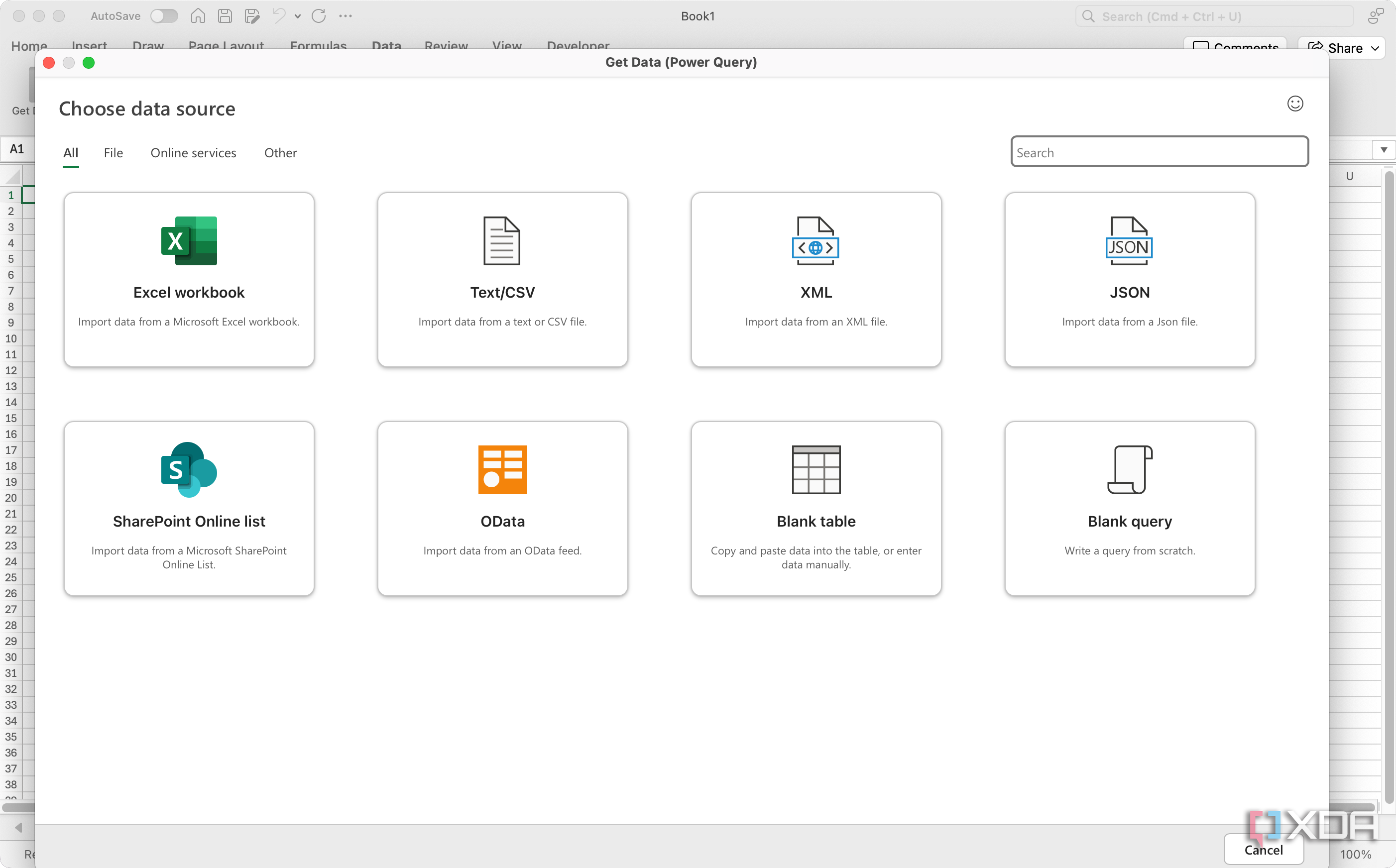
Task: Open the Review ribbon tab
Action: point(446,45)
